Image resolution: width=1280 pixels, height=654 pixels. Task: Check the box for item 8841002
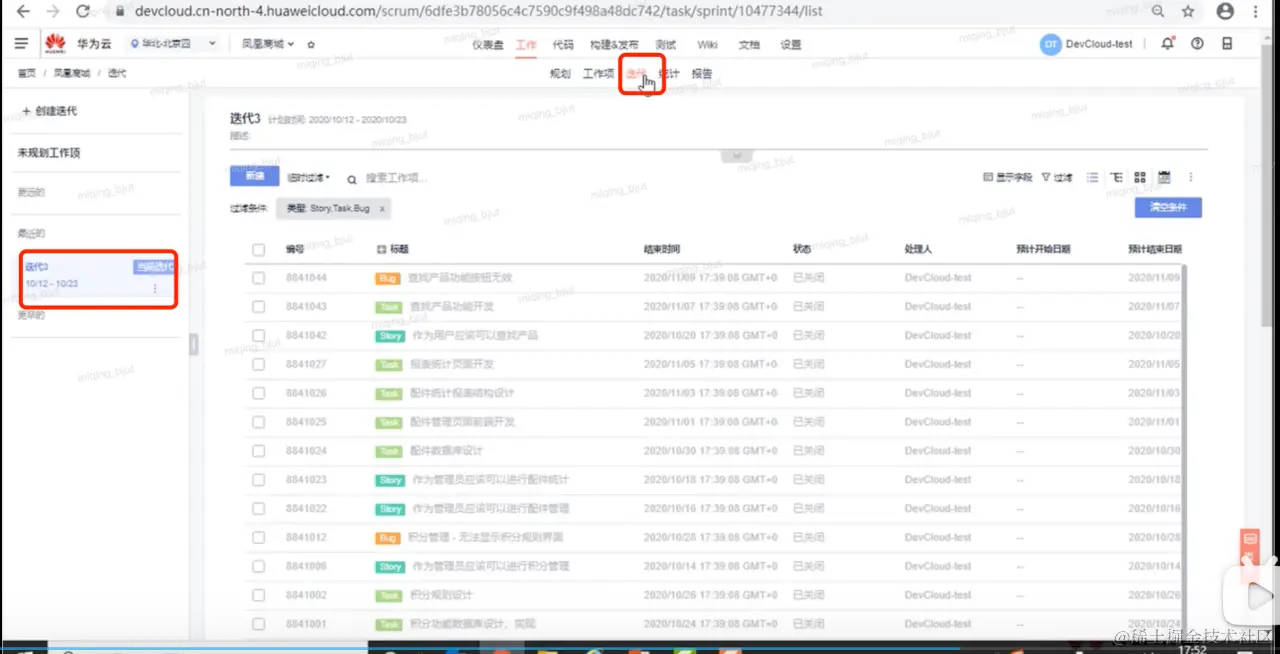tap(259, 595)
